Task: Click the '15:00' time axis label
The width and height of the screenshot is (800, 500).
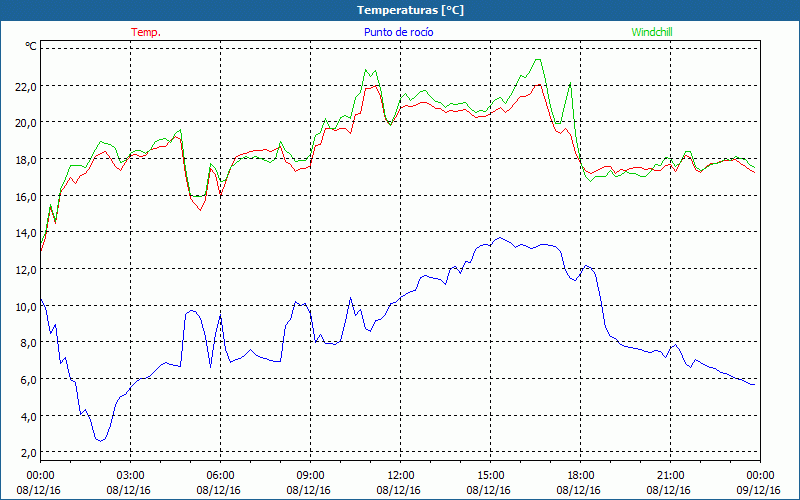Action: click(490, 476)
